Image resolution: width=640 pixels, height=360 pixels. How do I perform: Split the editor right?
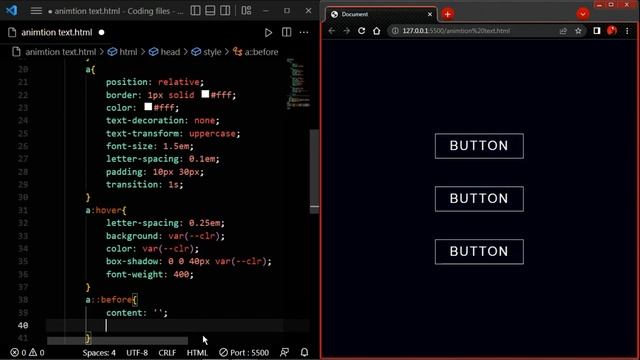pos(287,32)
